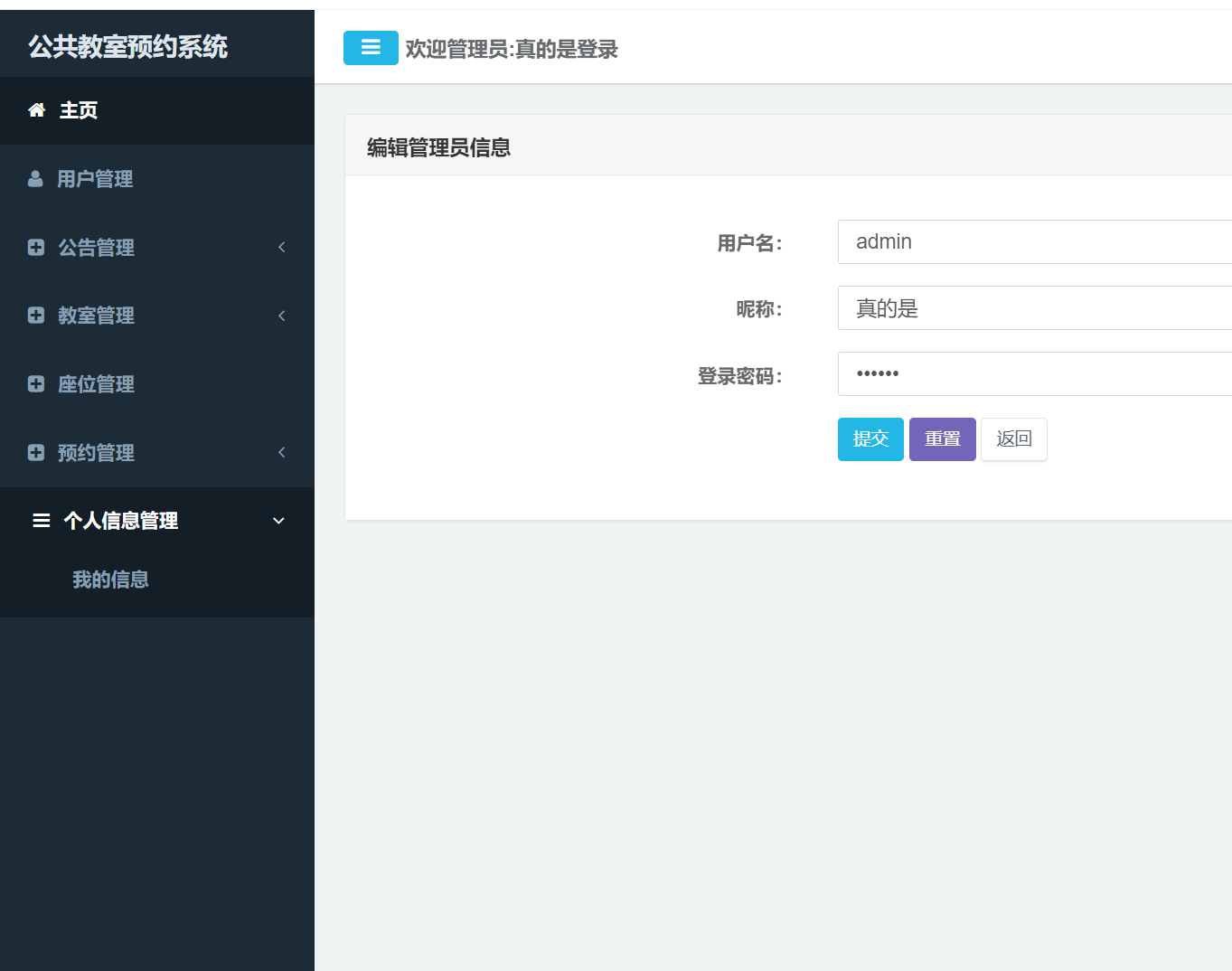Focus the 昵称 input containing 真的是
This screenshot has width=1232, height=971.
(x=1035, y=308)
